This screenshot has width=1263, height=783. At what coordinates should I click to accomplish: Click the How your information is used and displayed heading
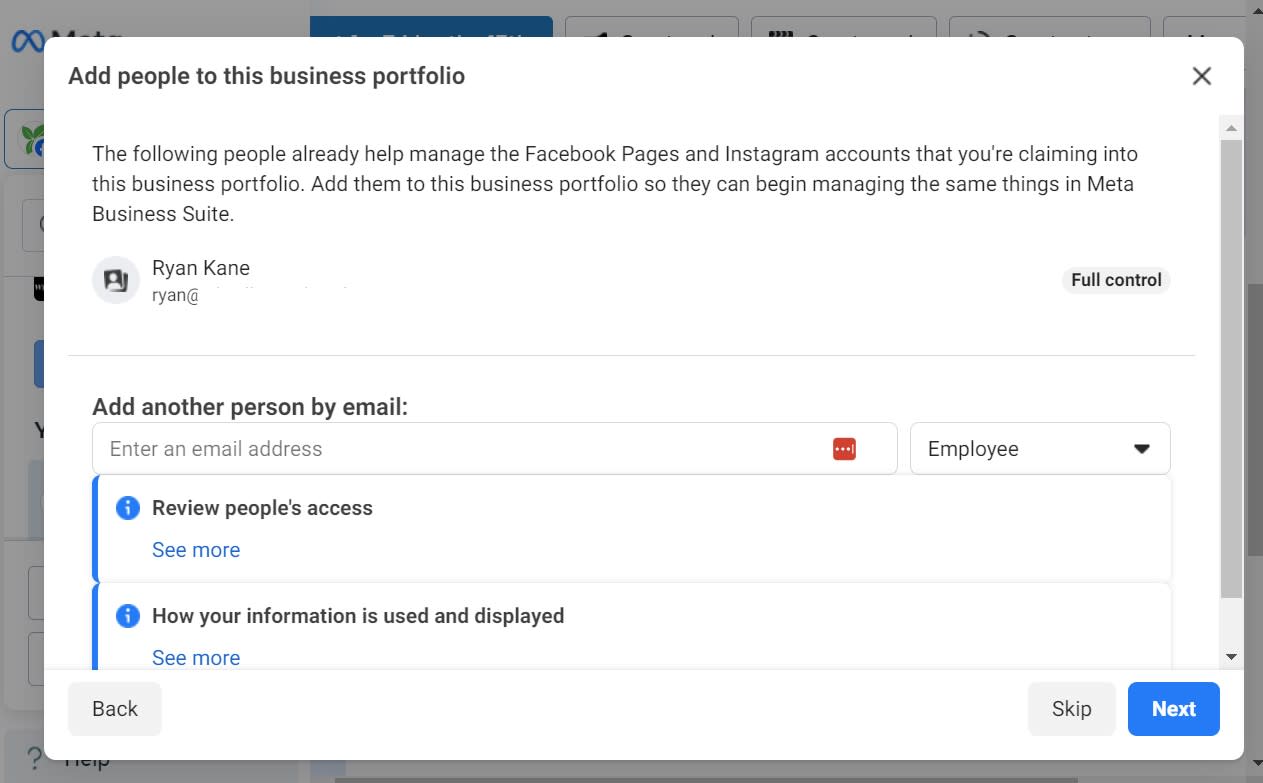(x=358, y=616)
